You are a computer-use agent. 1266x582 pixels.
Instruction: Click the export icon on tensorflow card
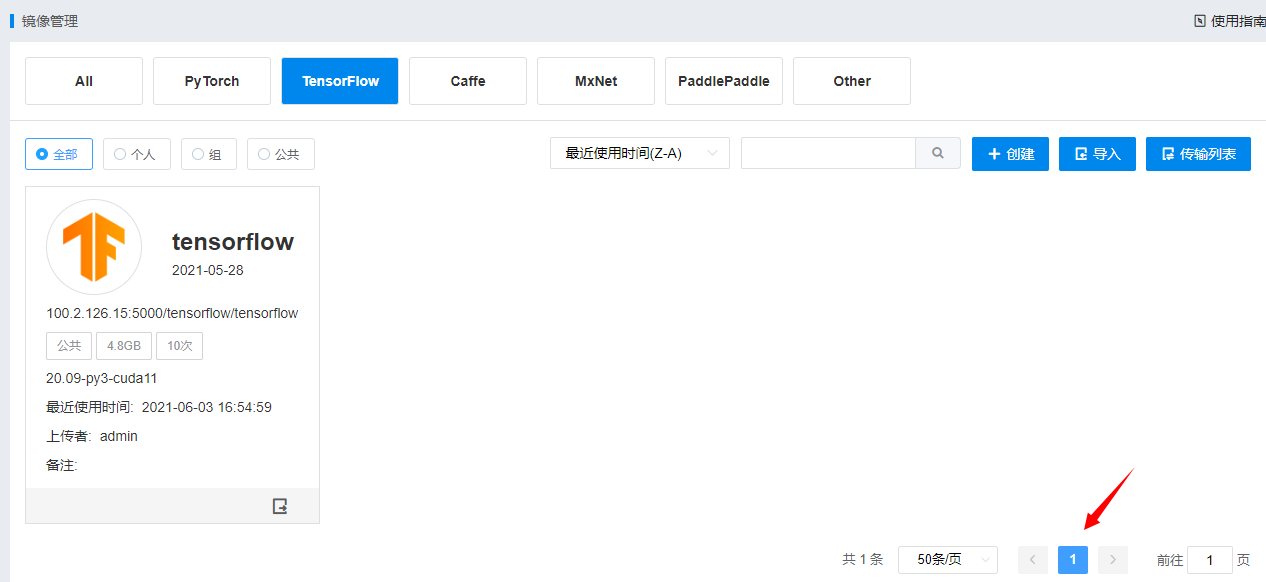(x=280, y=506)
